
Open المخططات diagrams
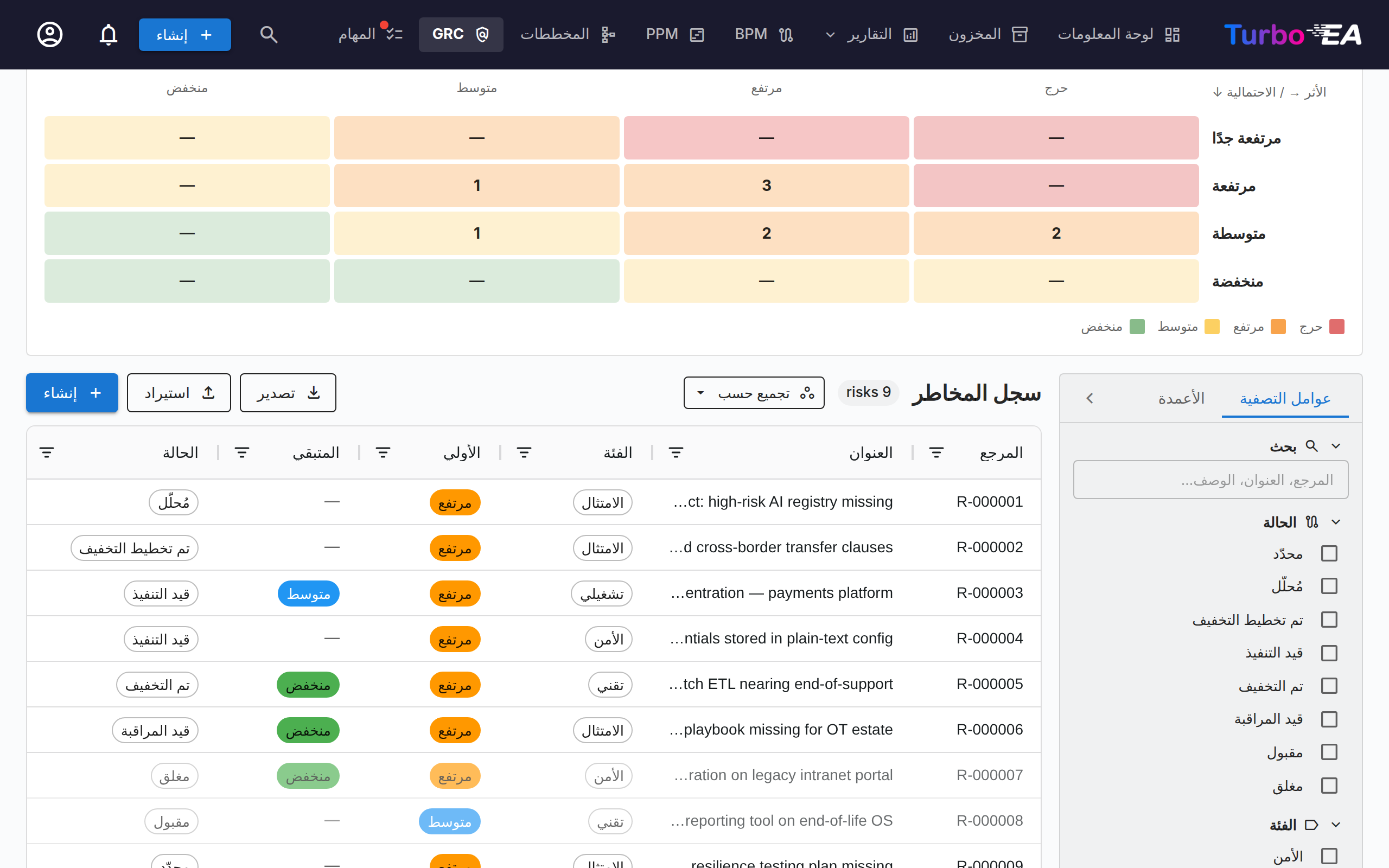tap(568, 34)
